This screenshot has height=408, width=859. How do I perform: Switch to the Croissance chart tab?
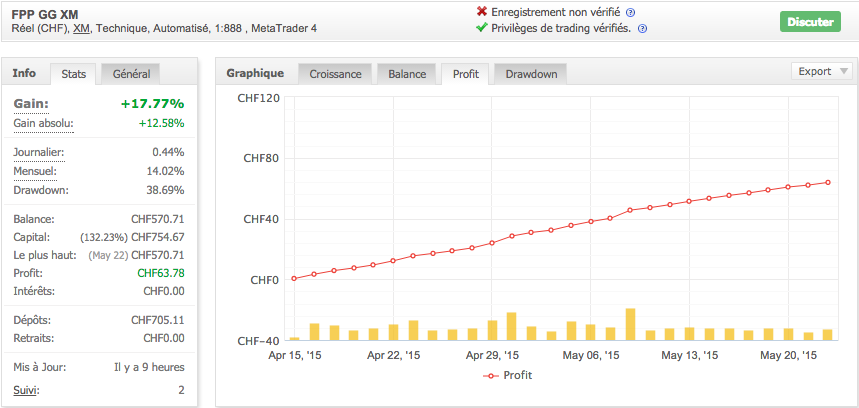pyautogui.click(x=335, y=74)
